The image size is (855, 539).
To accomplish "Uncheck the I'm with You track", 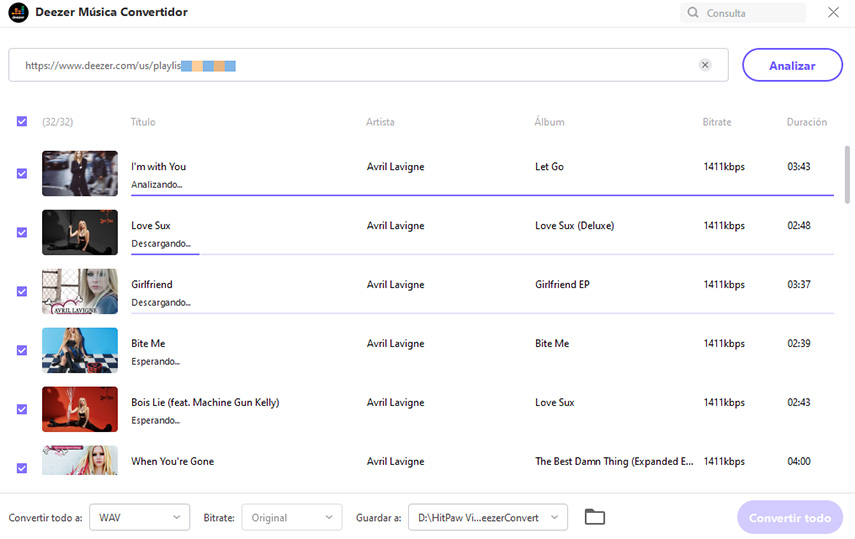I will click(22, 173).
